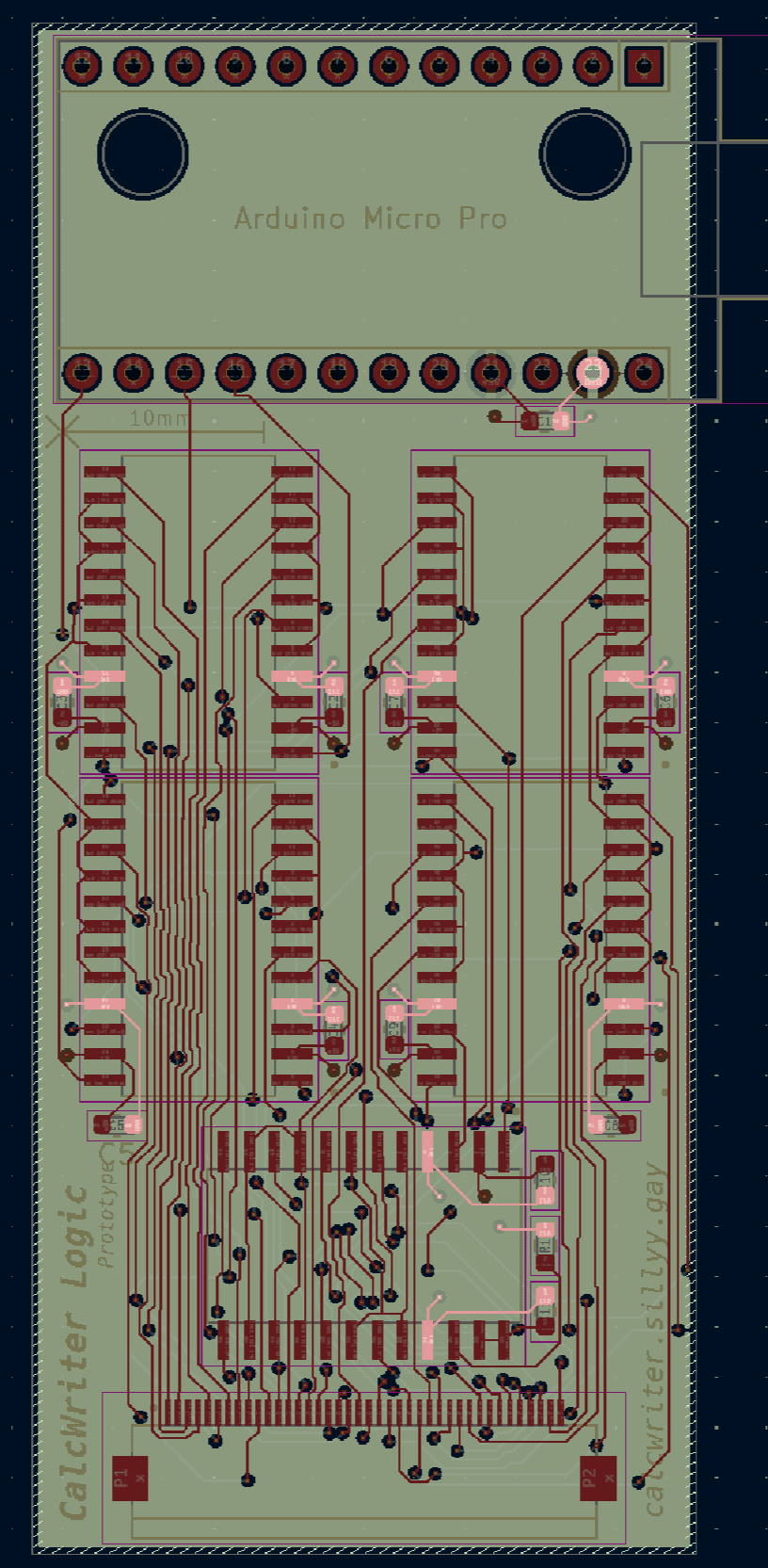
Task: Click the left mounting hole
Action: [143, 154]
